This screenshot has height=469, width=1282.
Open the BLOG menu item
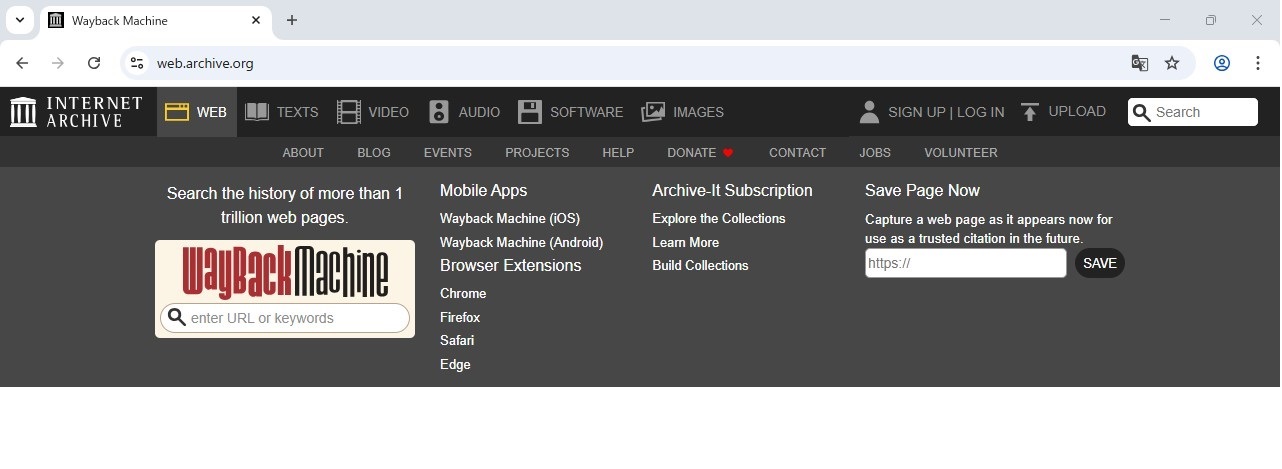click(374, 153)
